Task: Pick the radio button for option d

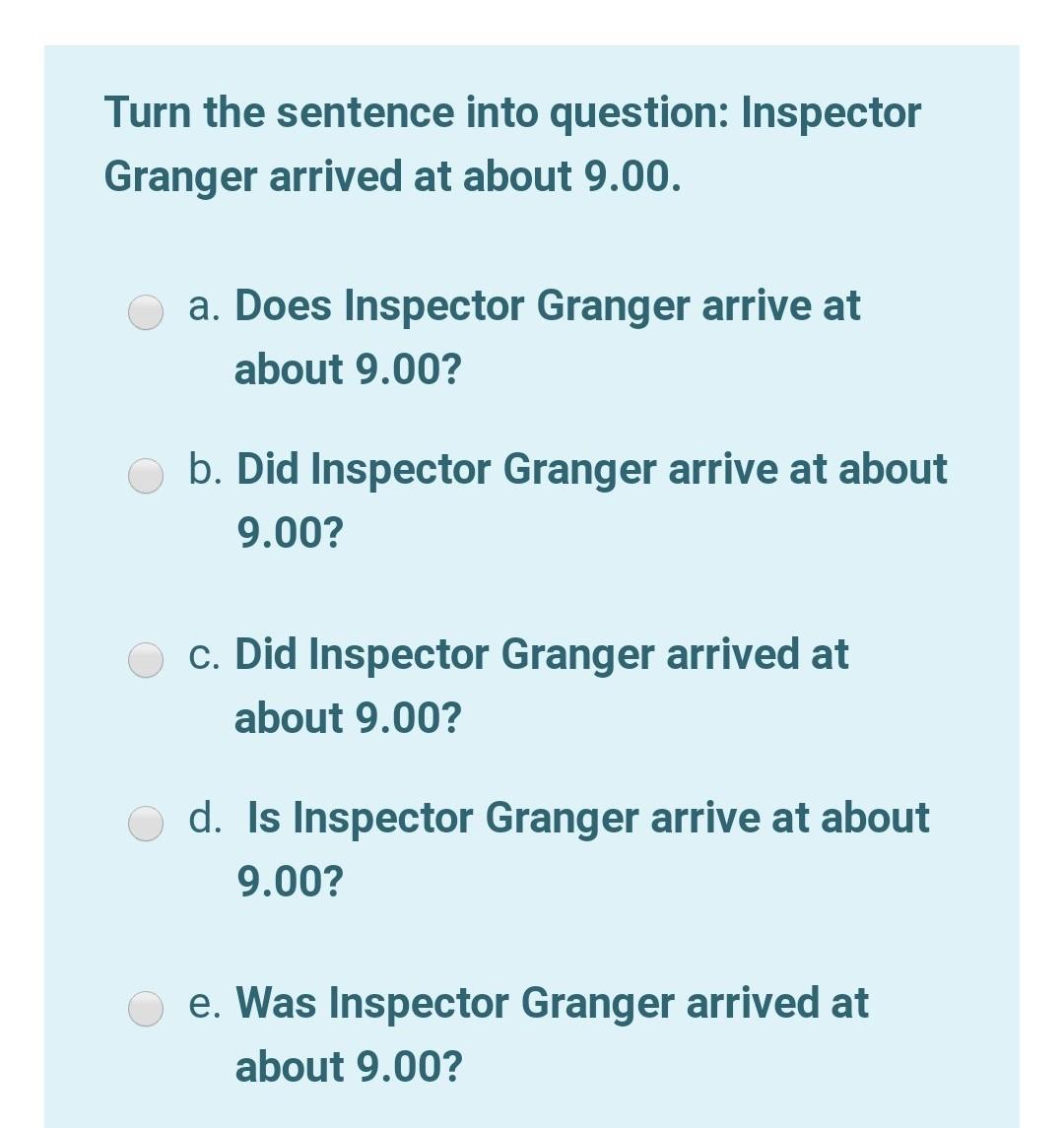Action: 146,824
